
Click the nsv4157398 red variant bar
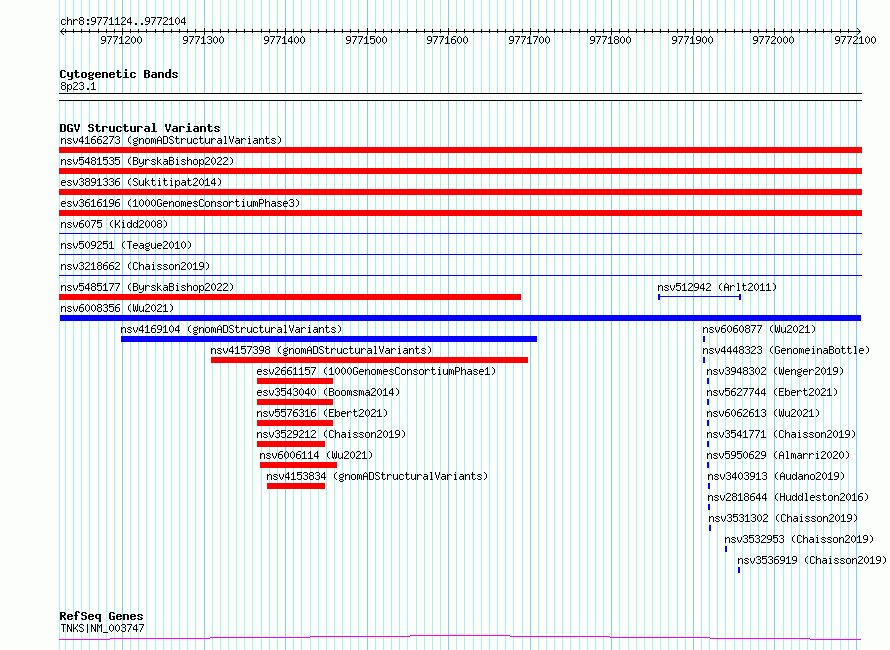coord(370,360)
